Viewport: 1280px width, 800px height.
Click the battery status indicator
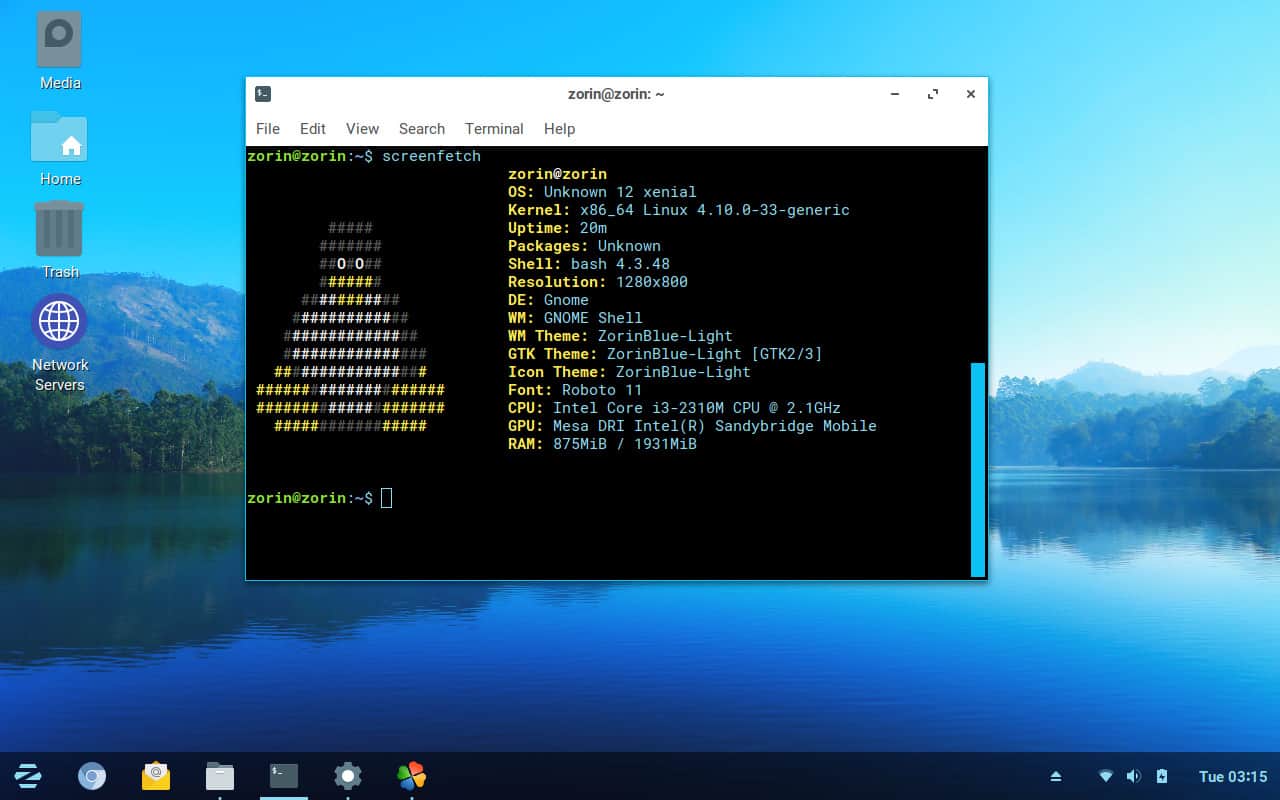(1162, 776)
